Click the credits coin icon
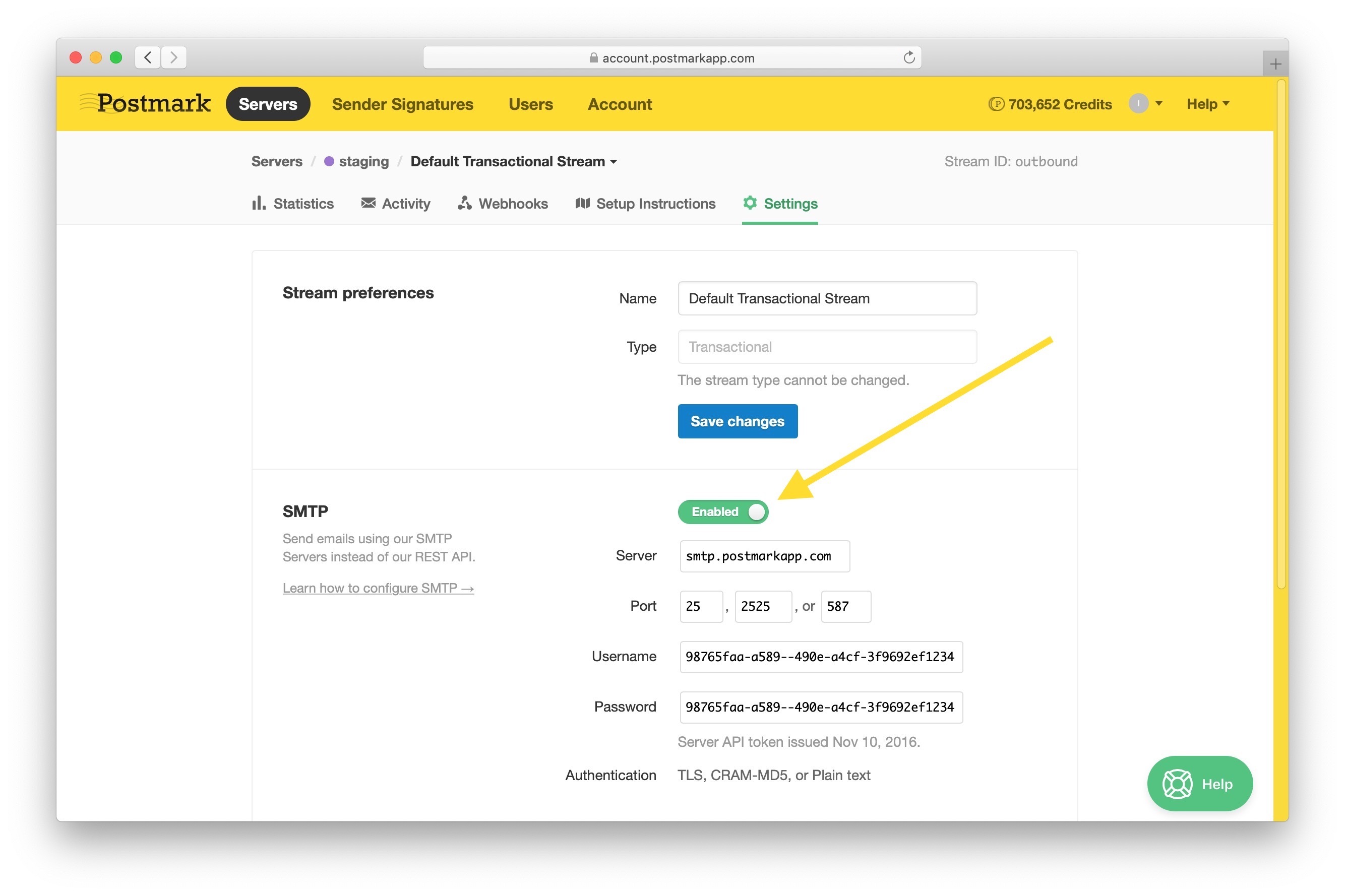1345x896 pixels. click(x=995, y=104)
